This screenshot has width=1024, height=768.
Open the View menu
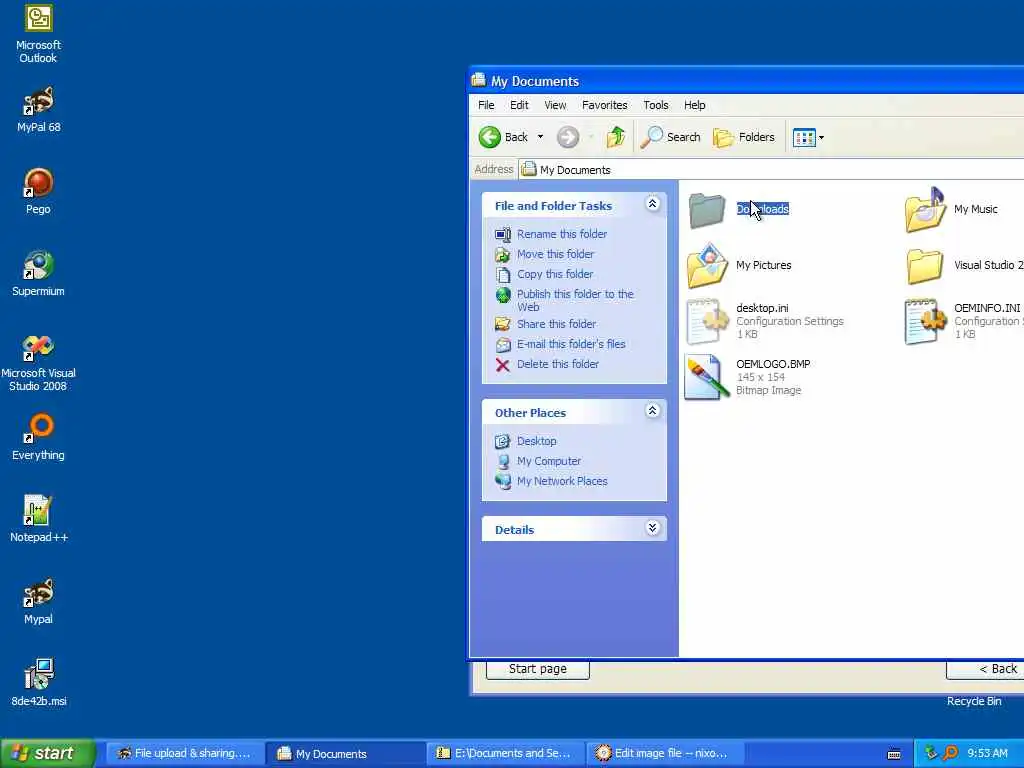coord(556,105)
